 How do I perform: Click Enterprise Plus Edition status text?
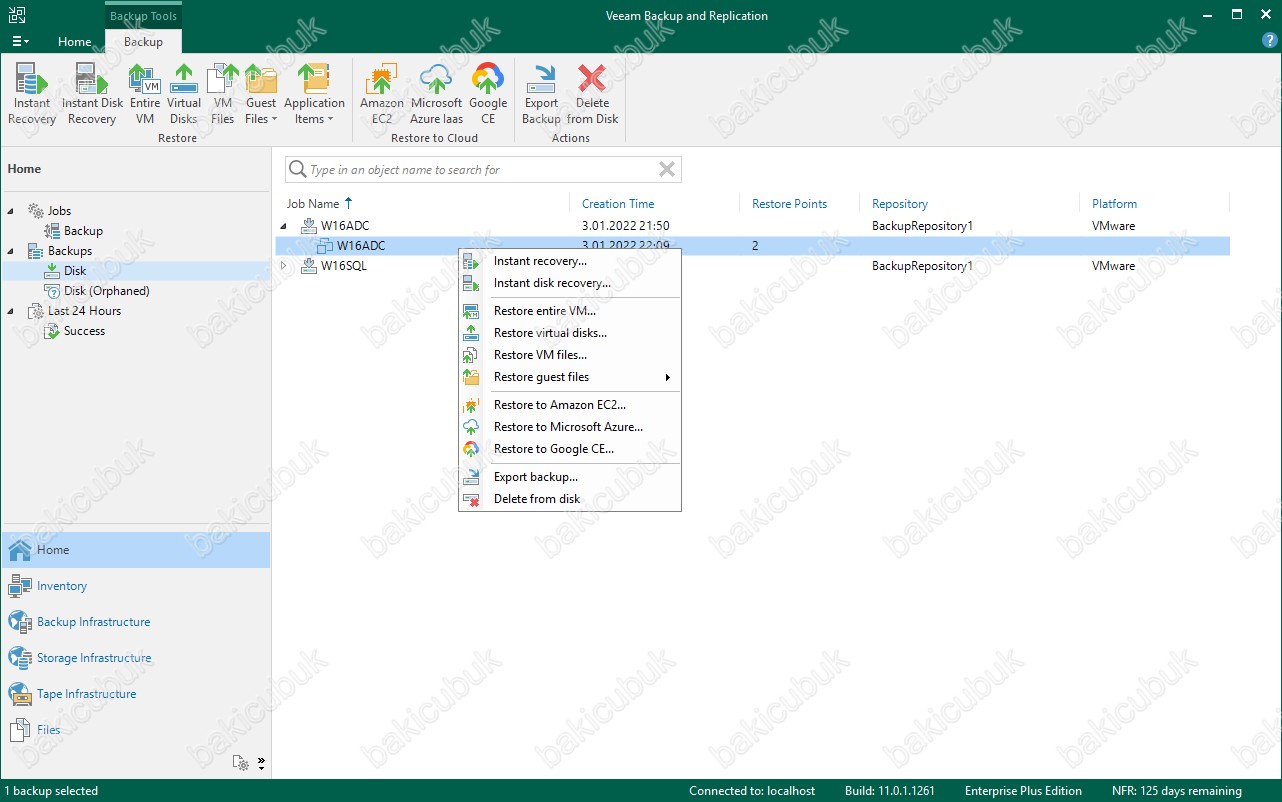(x=1023, y=791)
